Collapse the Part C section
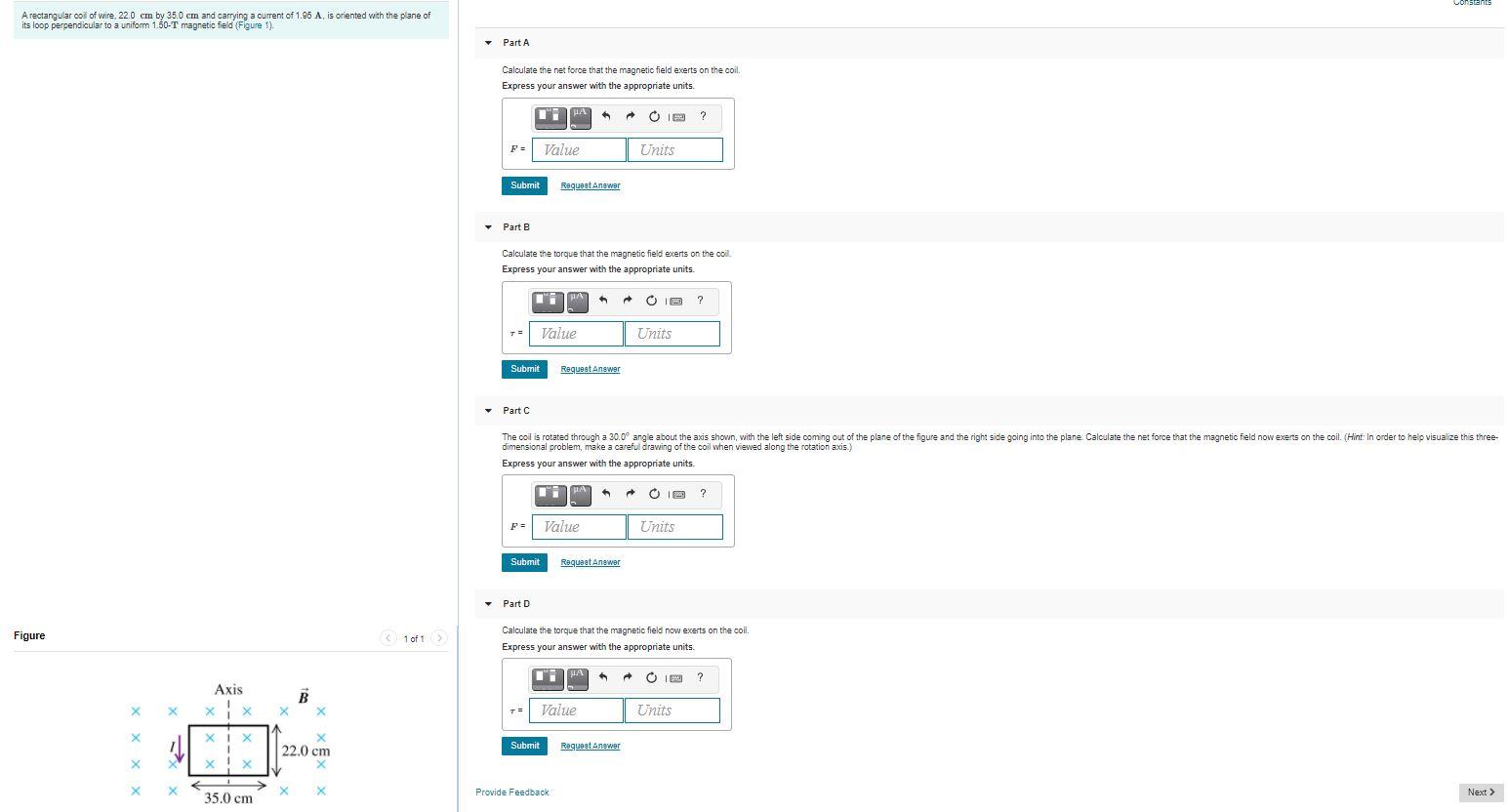The width and height of the screenshot is (1508, 812). (488, 411)
